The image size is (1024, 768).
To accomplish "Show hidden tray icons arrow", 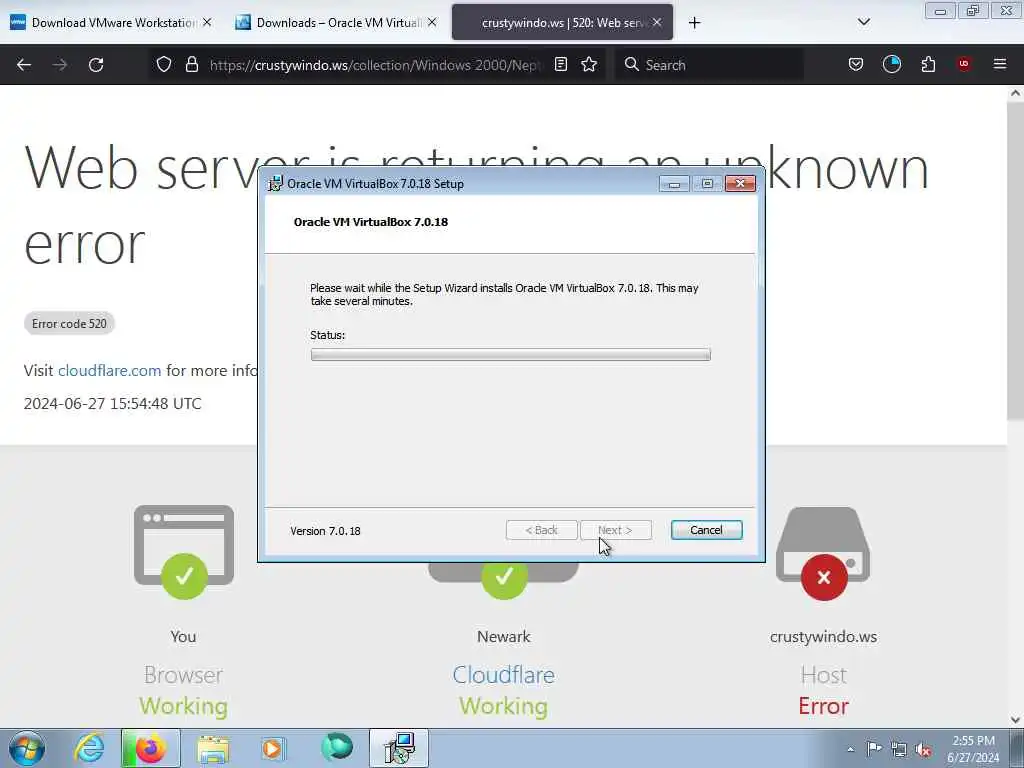I will 850,749.
